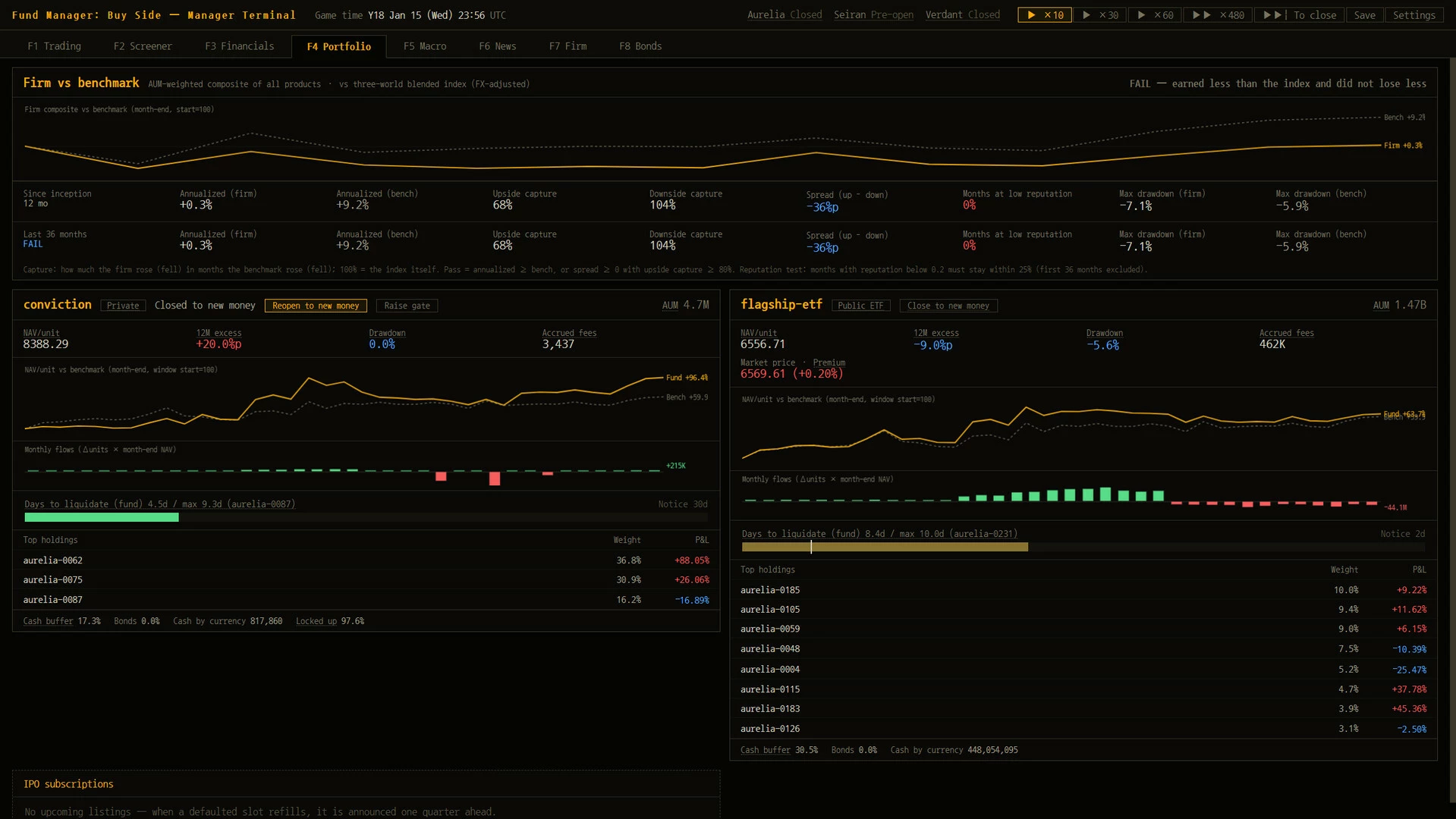Click conviction days to liquidate bar
1456x819 pixels.
click(x=366, y=517)
